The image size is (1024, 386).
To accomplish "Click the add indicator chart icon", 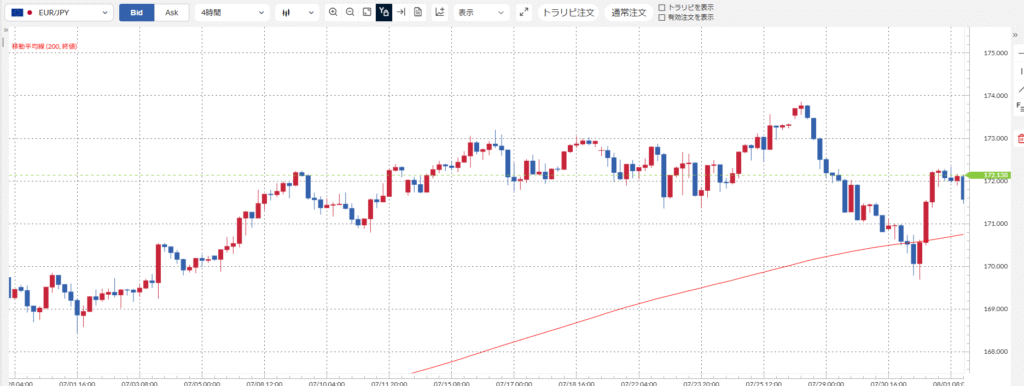I will click(x=440, y=12).
